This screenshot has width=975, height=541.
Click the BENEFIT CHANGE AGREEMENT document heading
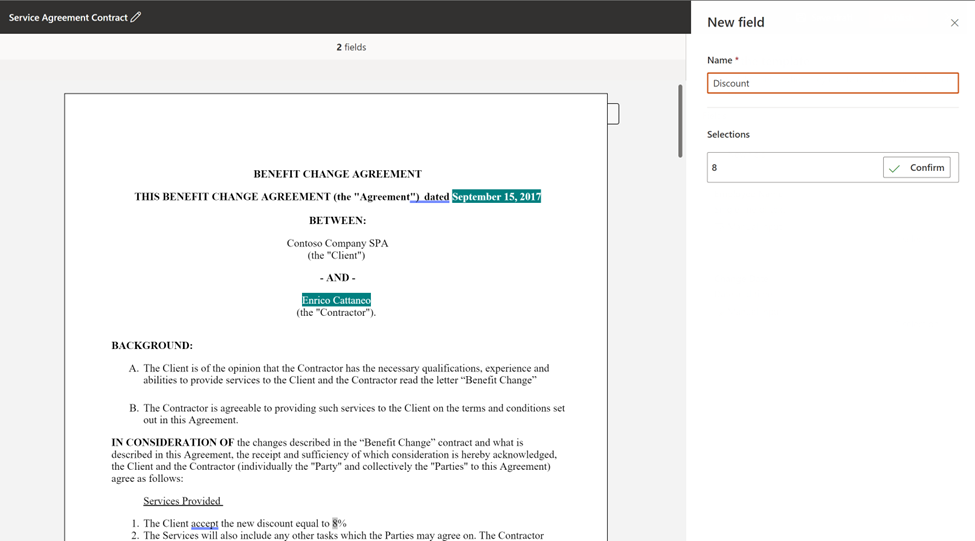(x=337, y=174)
